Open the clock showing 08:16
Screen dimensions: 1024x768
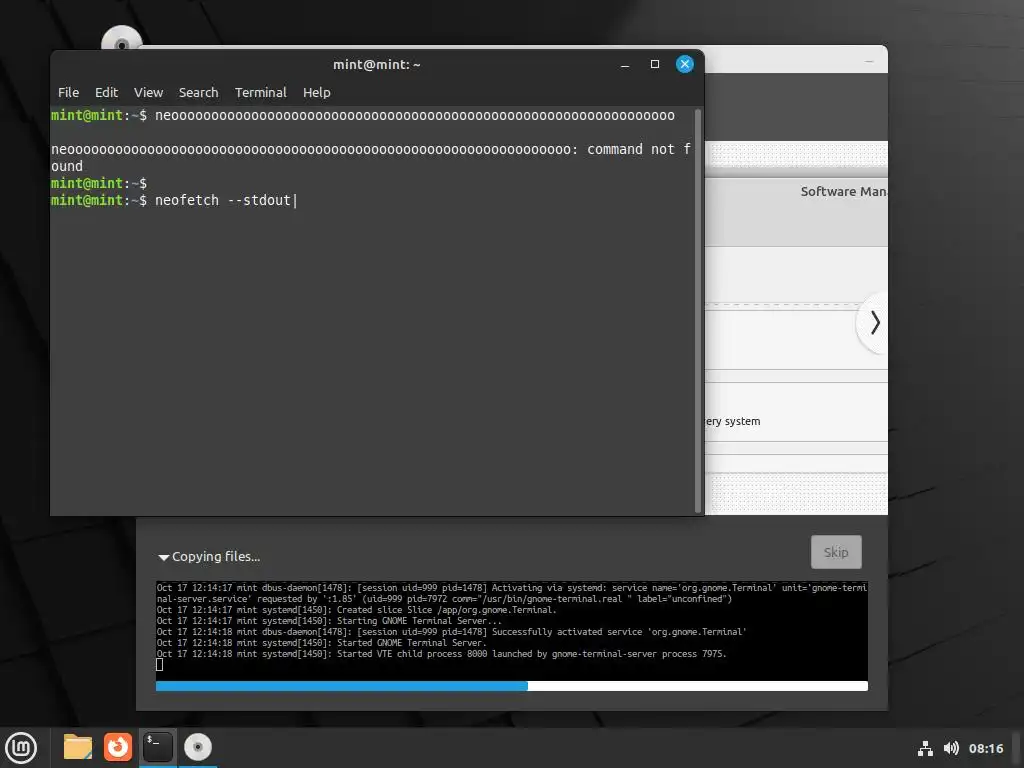[985, 748]
